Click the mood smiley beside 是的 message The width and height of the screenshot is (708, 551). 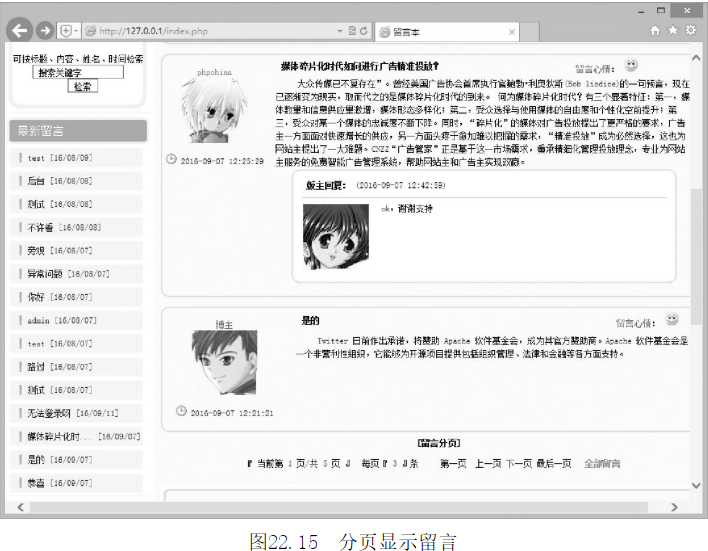671,320
